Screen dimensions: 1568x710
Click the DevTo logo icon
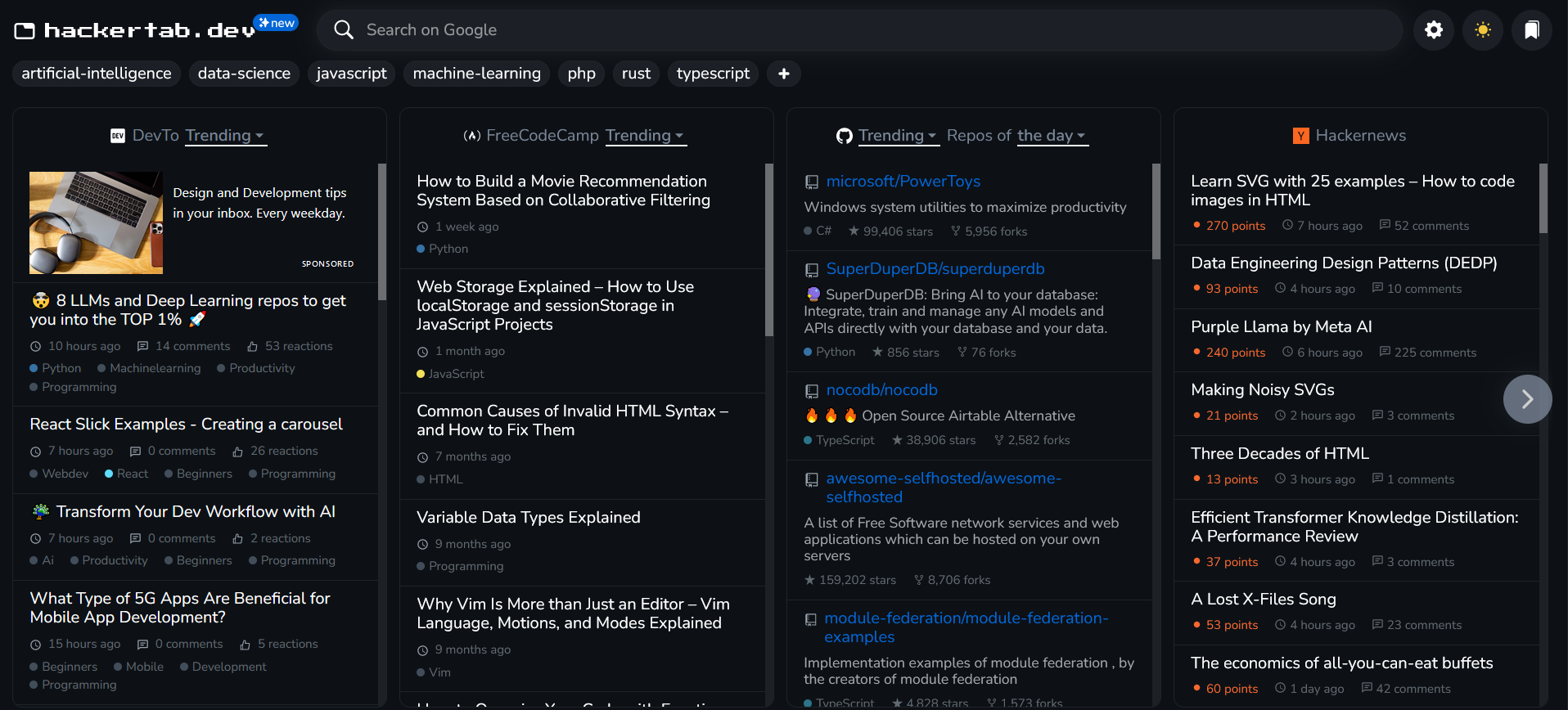[118, 136]
